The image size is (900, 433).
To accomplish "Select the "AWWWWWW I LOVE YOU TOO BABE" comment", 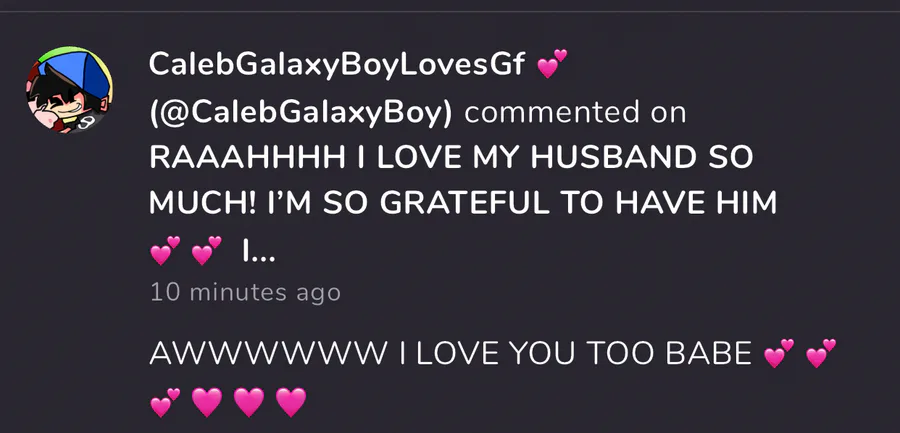I will coord(451,353).
